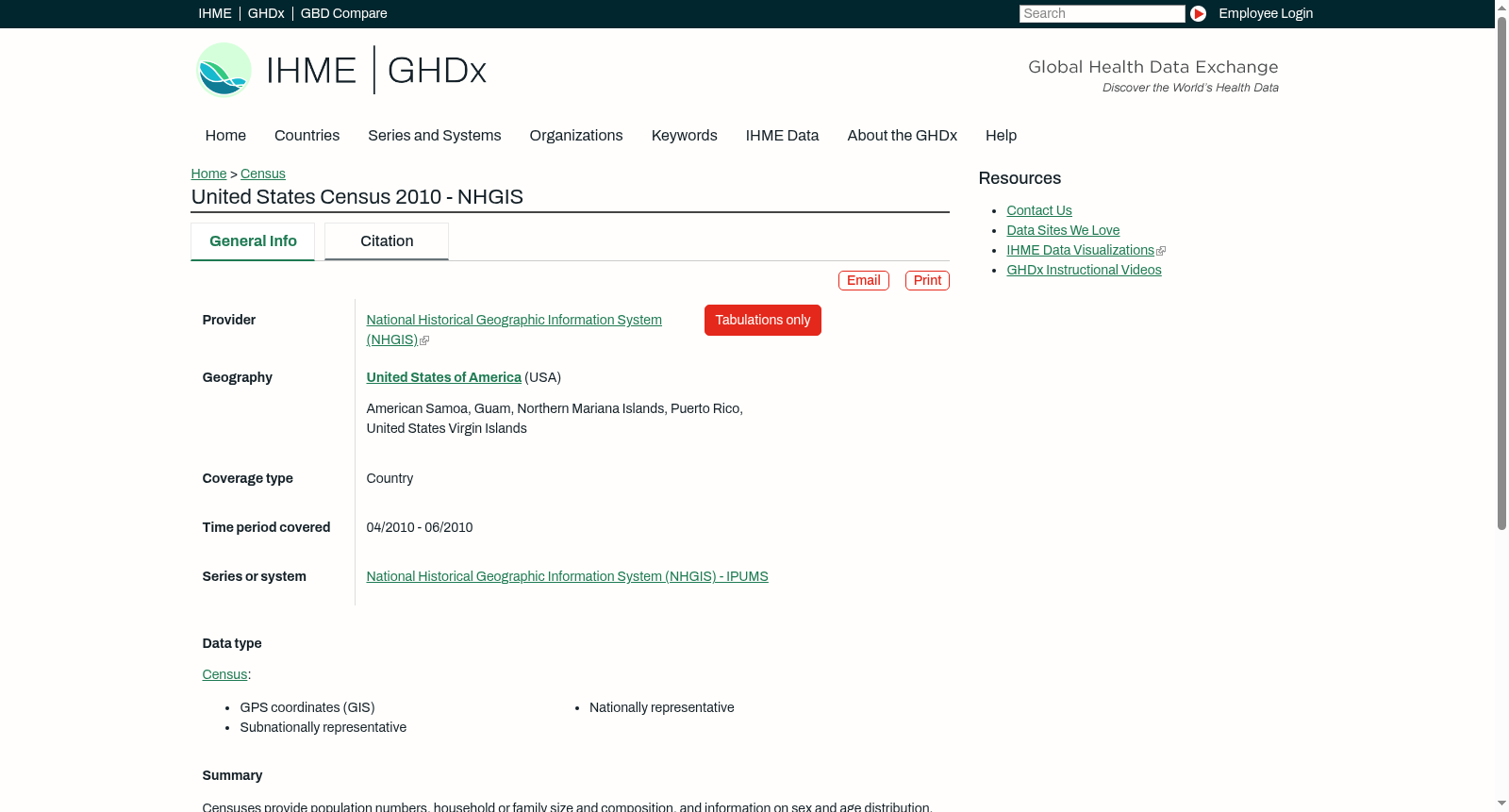
Task: Click external link icon after IHME Data Visualizations
Action: click(1161, 251)
